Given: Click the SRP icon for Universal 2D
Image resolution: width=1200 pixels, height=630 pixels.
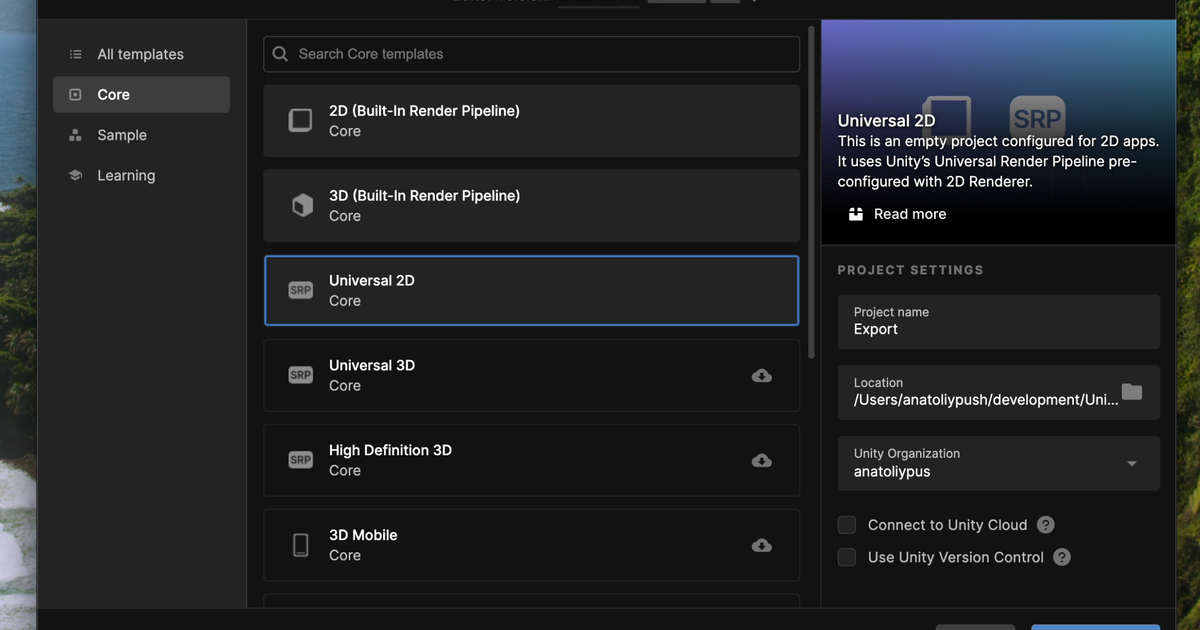Looking at the screenshot, I should coord(300,290).
